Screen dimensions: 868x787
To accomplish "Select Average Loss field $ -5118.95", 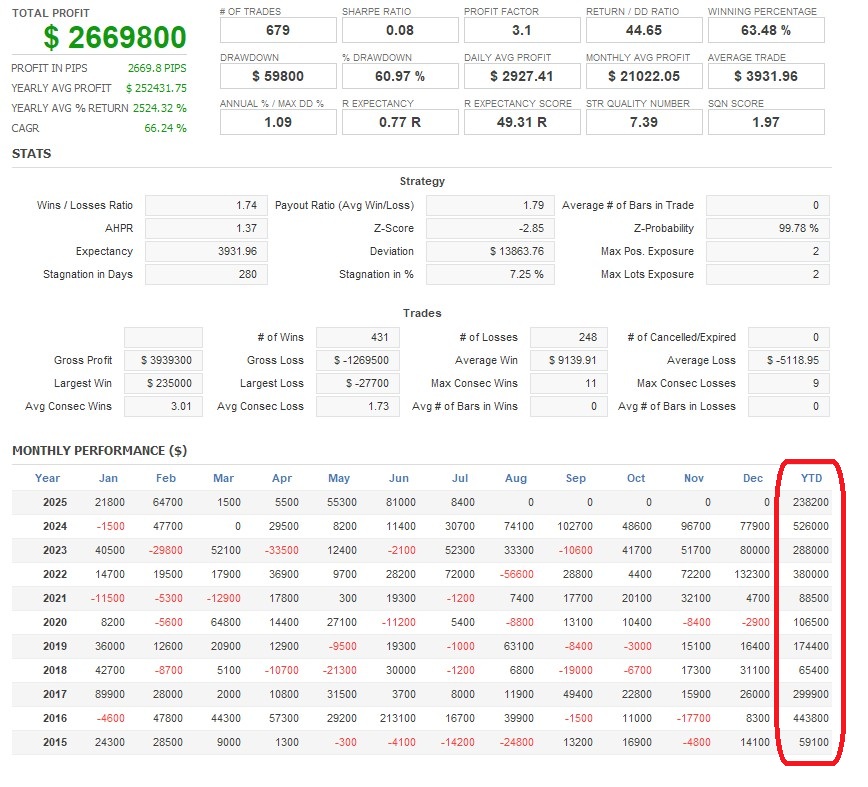I will coord(789,360).
